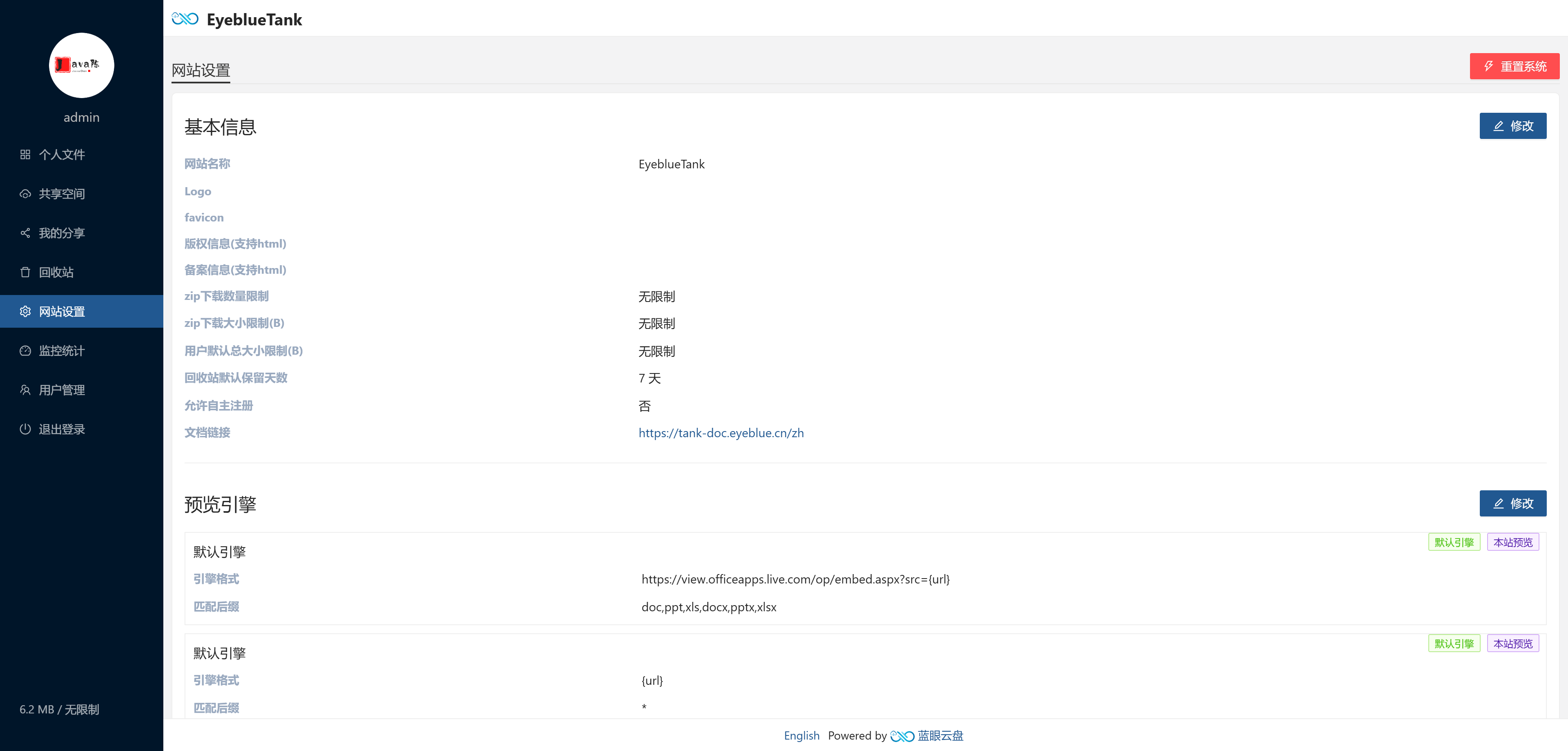Image resolution: width=1568 pixels, height=751 pixels.
Task: Switch language via English link
Action: pos(801,736)
